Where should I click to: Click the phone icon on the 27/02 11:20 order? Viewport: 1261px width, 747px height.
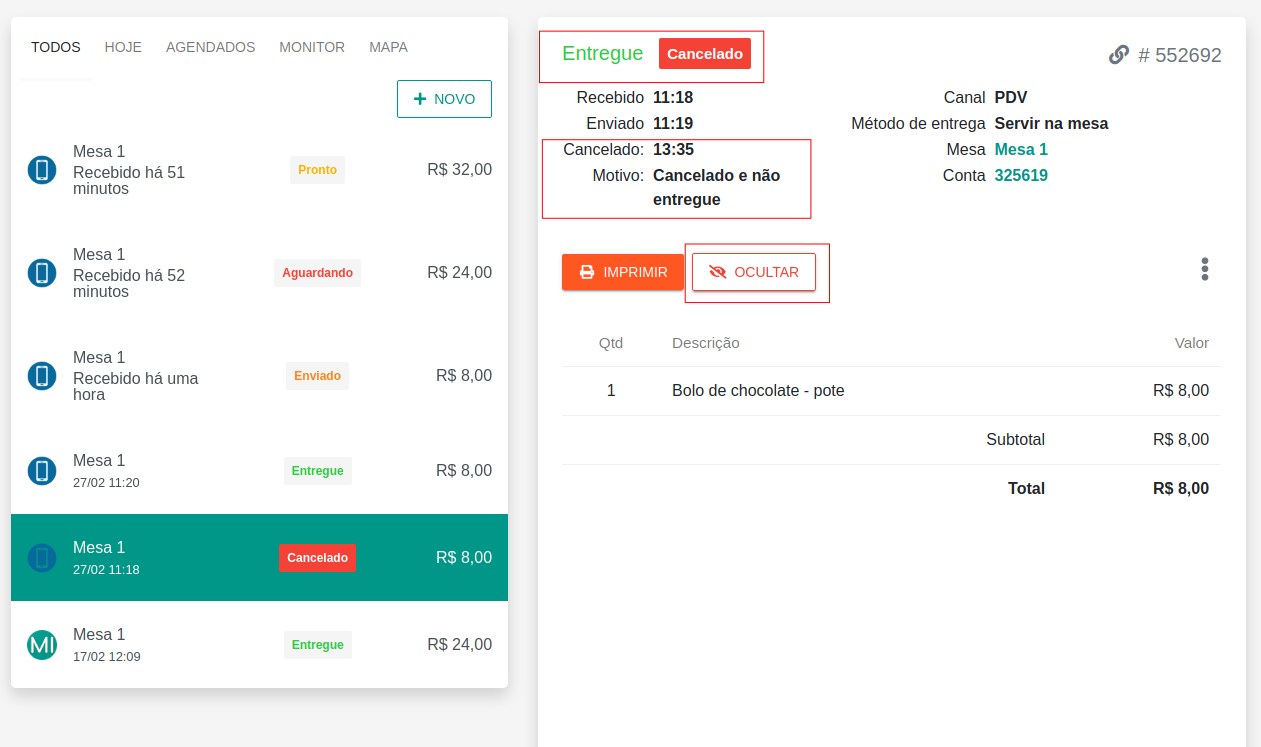pyautogui.click(x=41, y=471)
